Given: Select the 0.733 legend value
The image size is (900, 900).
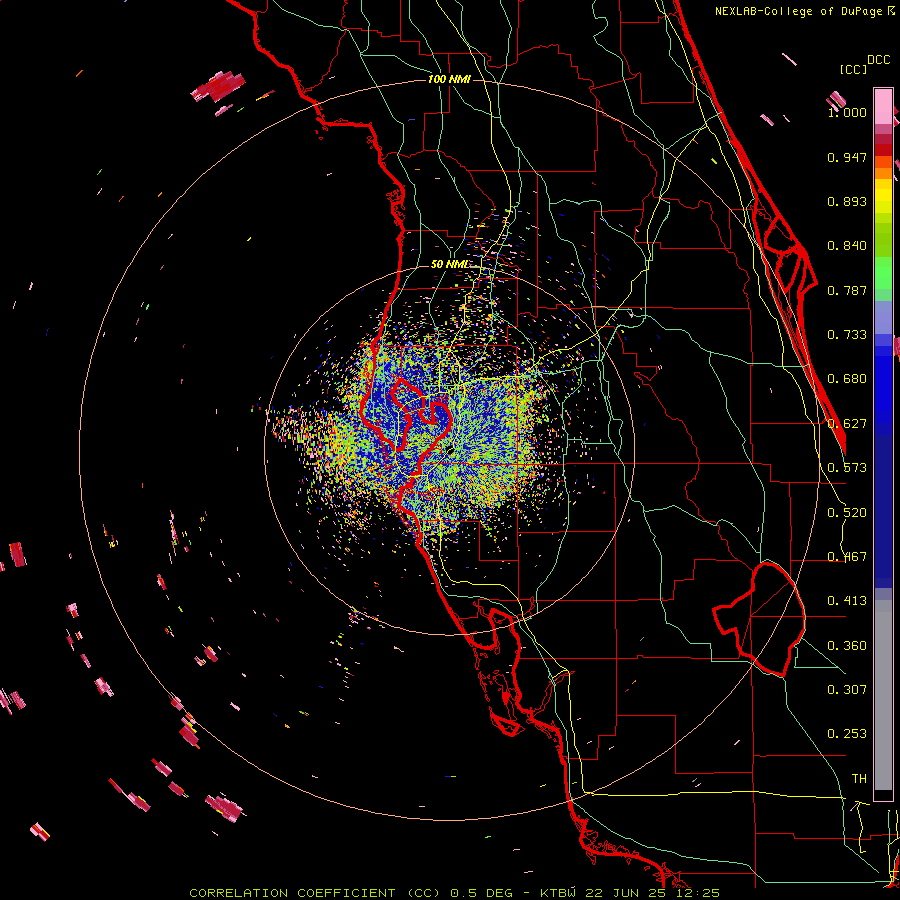Looking at the screenshot, I should pyautogui.click(x=847, y=335).
